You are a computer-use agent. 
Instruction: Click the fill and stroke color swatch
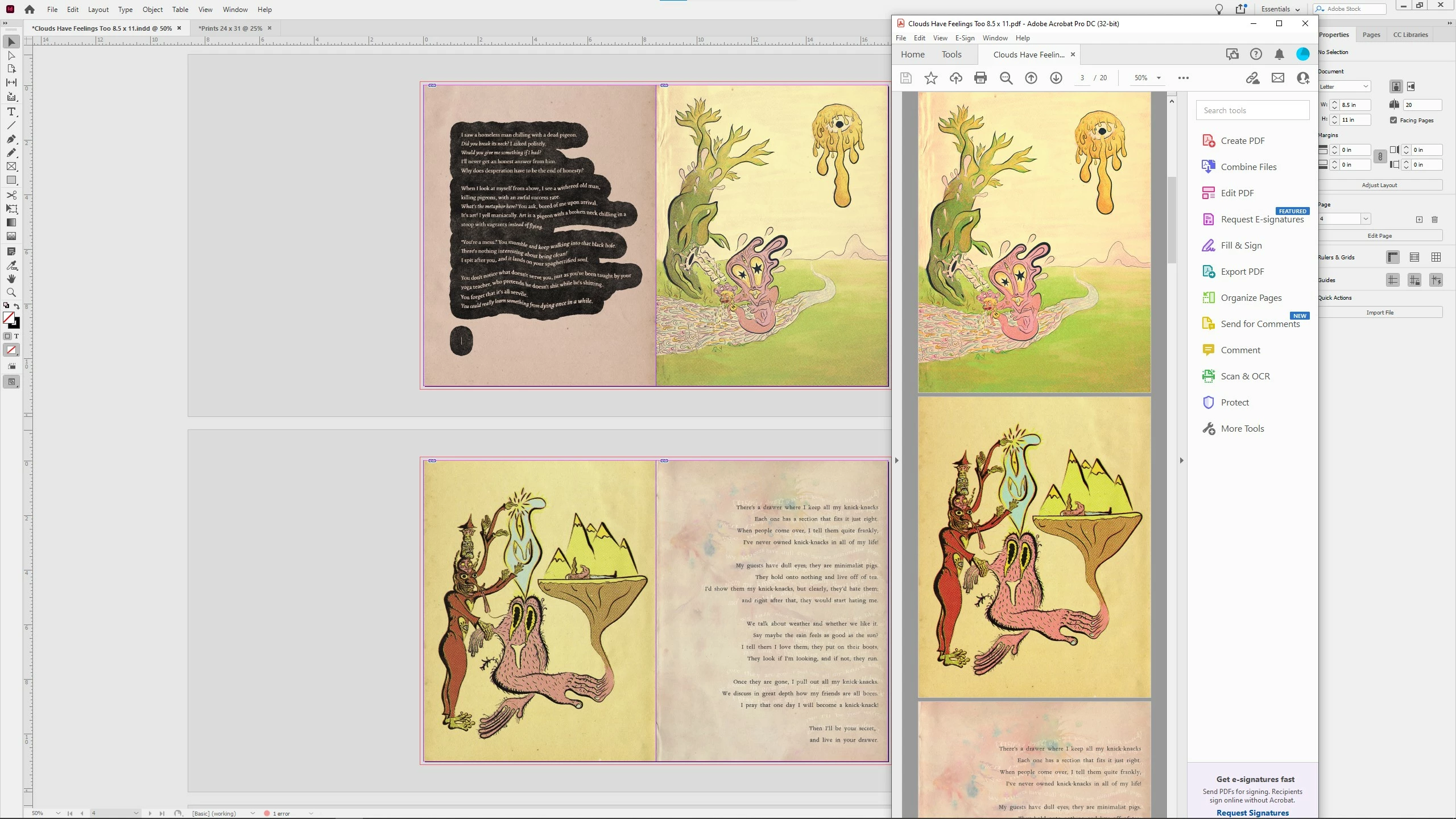tap(9, 318)
